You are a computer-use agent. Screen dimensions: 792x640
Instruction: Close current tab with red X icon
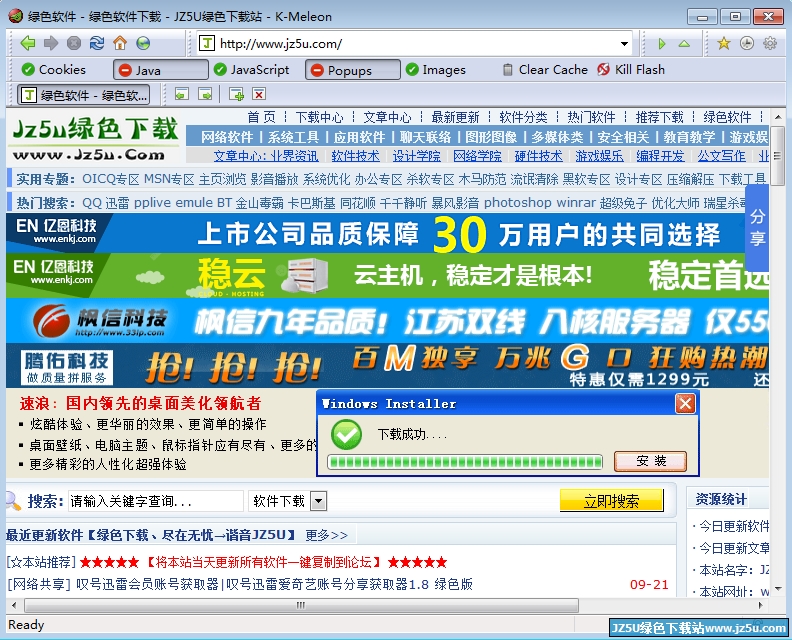(259, 94)
